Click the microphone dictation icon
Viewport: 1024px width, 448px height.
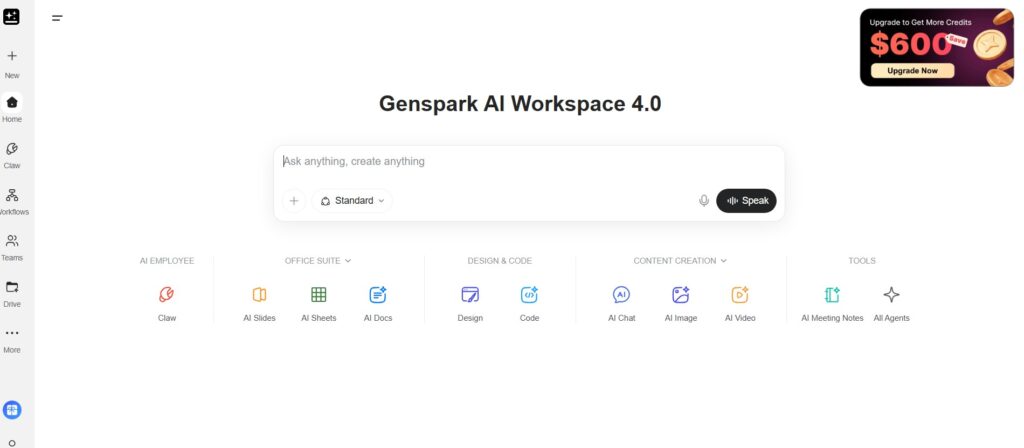click(704, 200)
